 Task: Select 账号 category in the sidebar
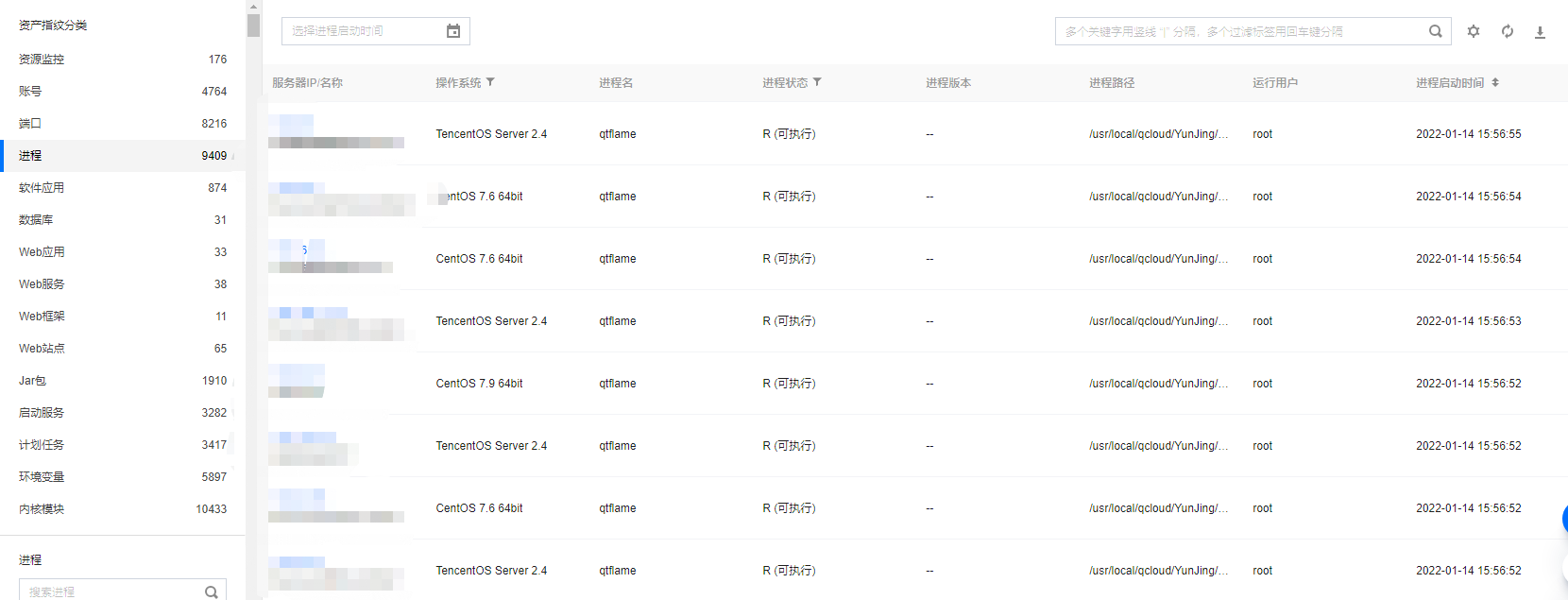(30, 92)
